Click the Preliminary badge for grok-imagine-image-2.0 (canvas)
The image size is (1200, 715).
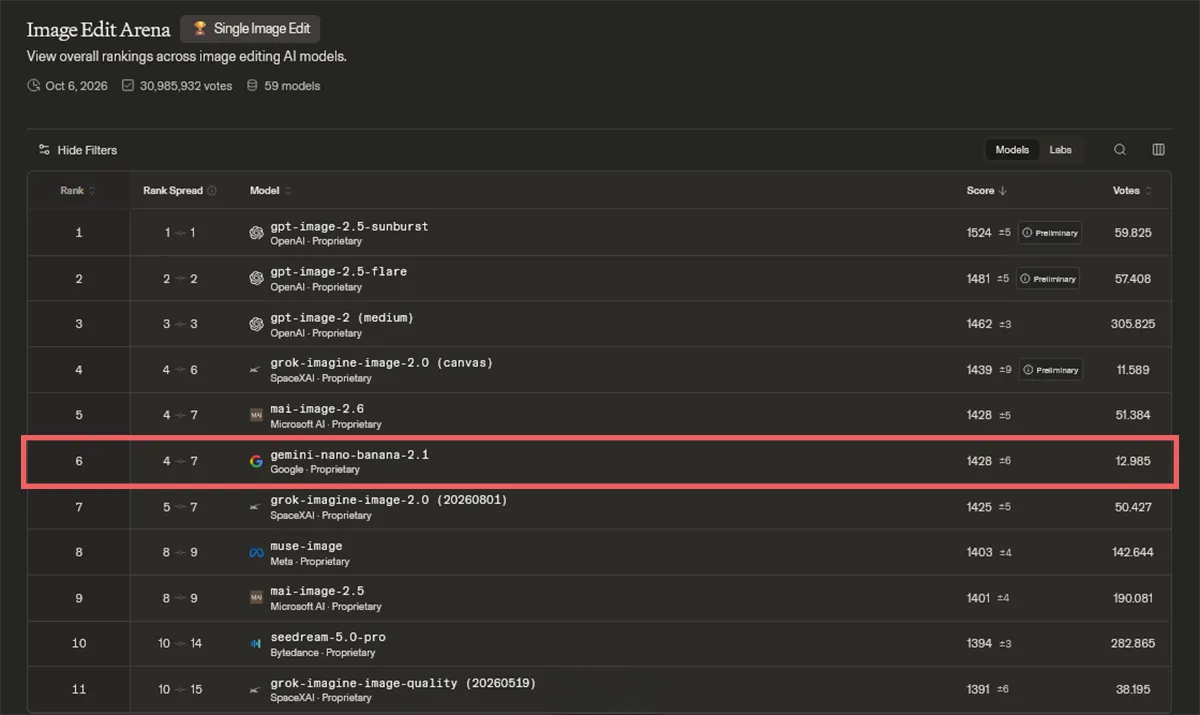(1050, 370)
